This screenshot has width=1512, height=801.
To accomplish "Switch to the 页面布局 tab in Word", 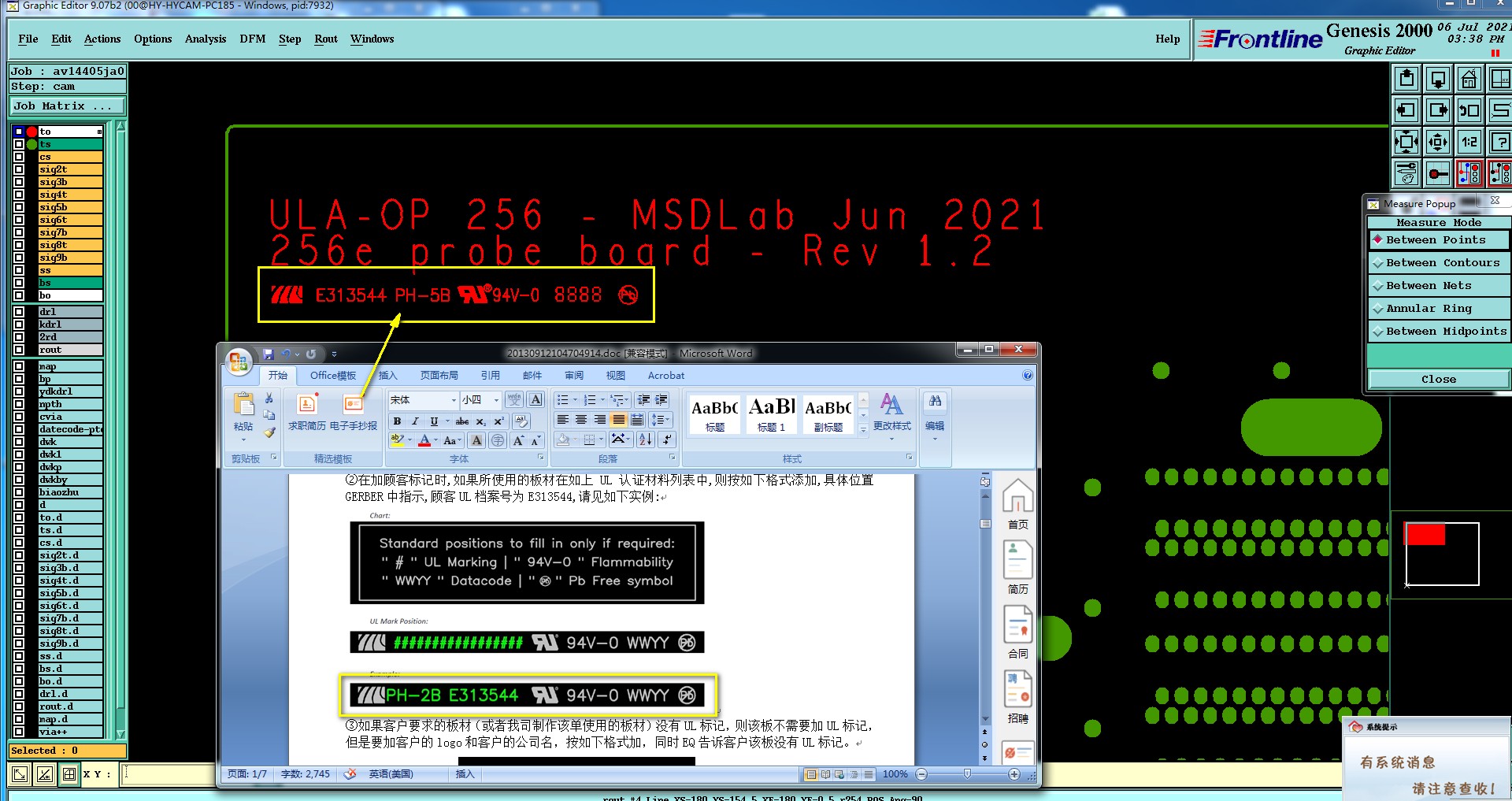I will click(x=439, y=376).
